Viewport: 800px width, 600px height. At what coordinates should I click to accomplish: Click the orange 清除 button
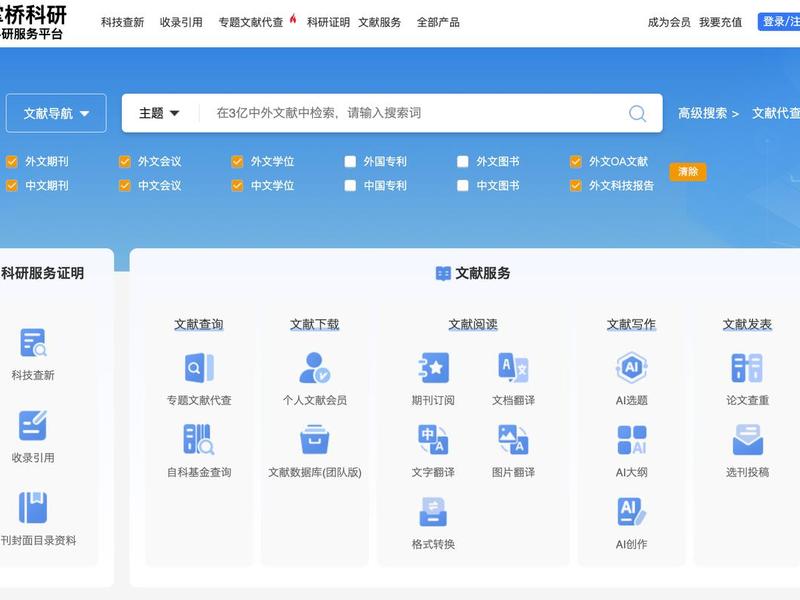(x=688, y=172)
